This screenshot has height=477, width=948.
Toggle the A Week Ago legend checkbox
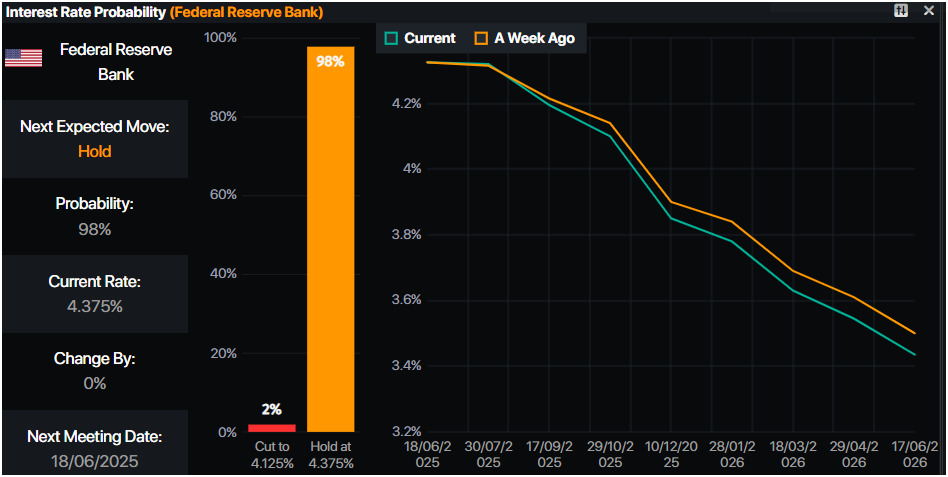[x=481, y=38]
